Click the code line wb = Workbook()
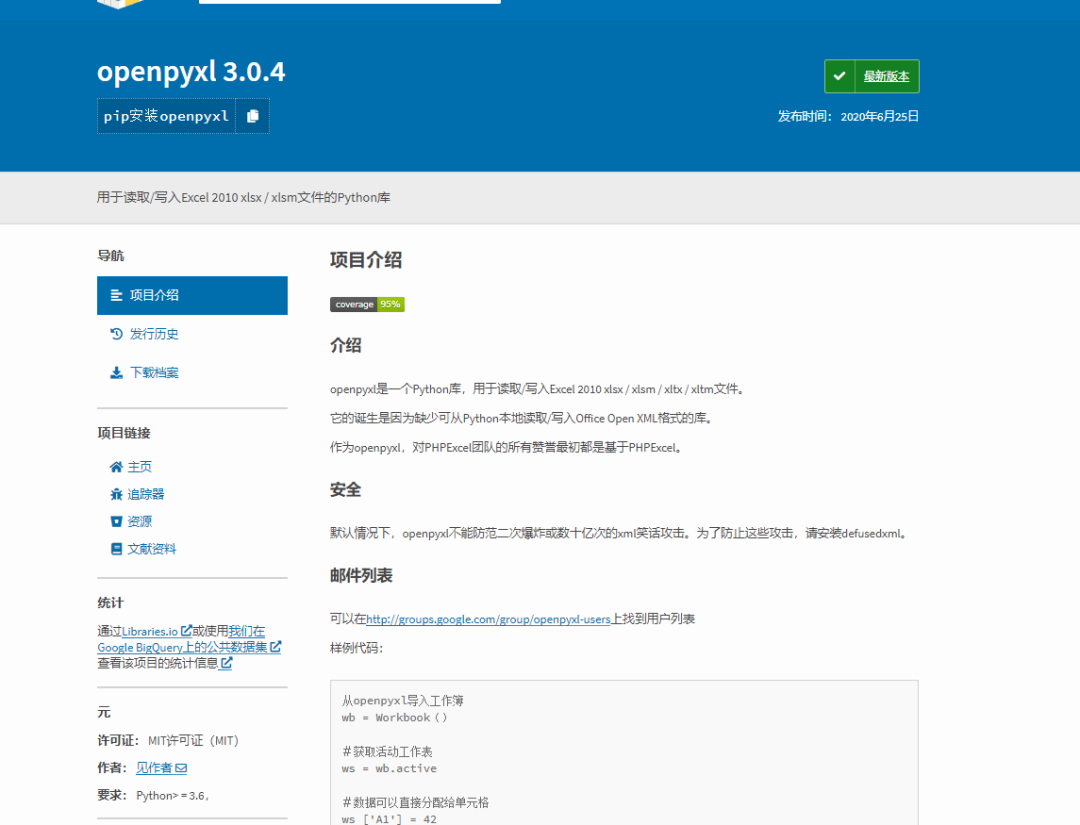1080x825 pixels. (x=394, y=718)
